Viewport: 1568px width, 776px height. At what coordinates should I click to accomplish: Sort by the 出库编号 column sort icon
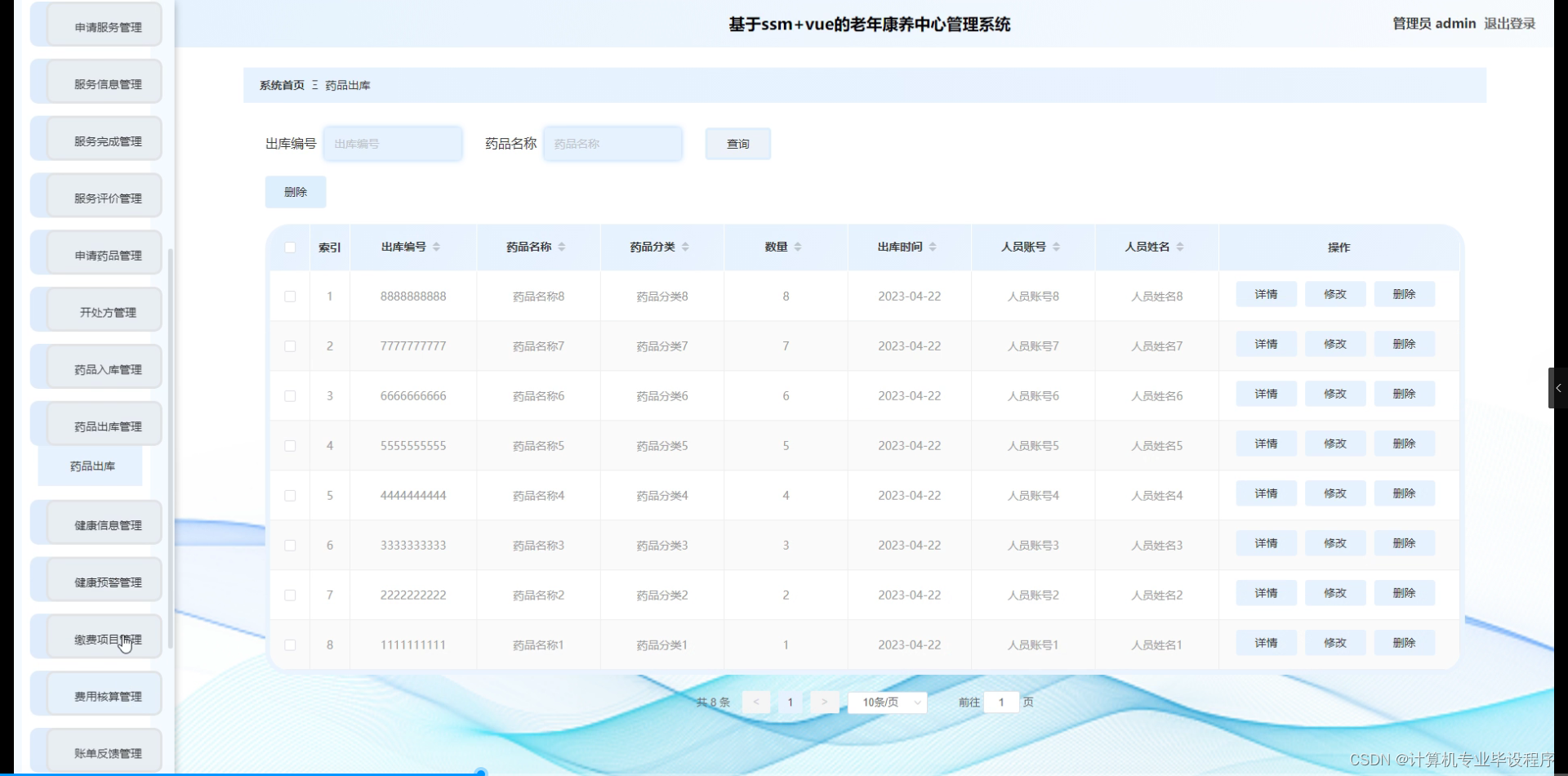[x=436, y=247]
